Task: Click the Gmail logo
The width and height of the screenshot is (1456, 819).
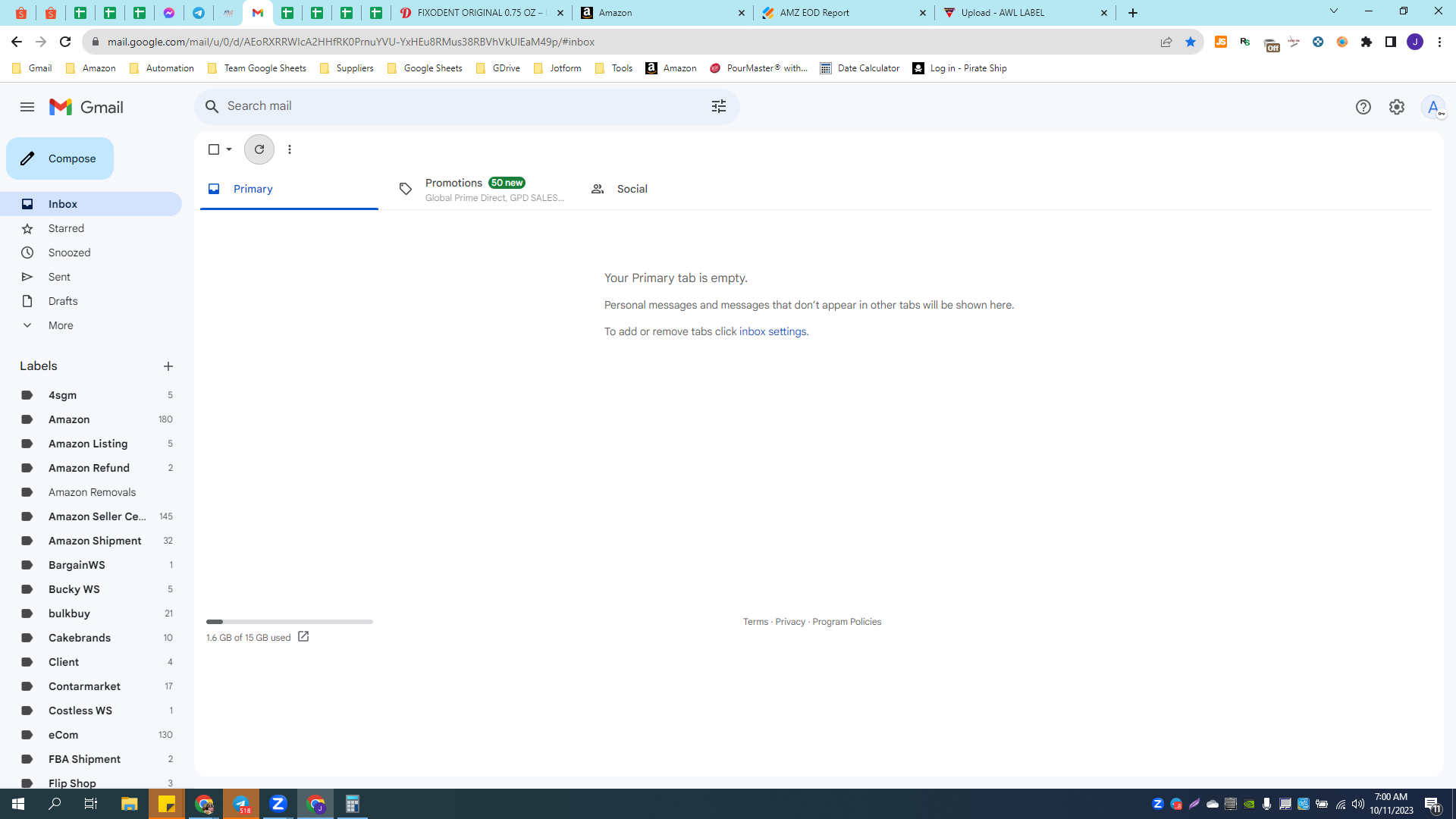Action: pos(86,107)
